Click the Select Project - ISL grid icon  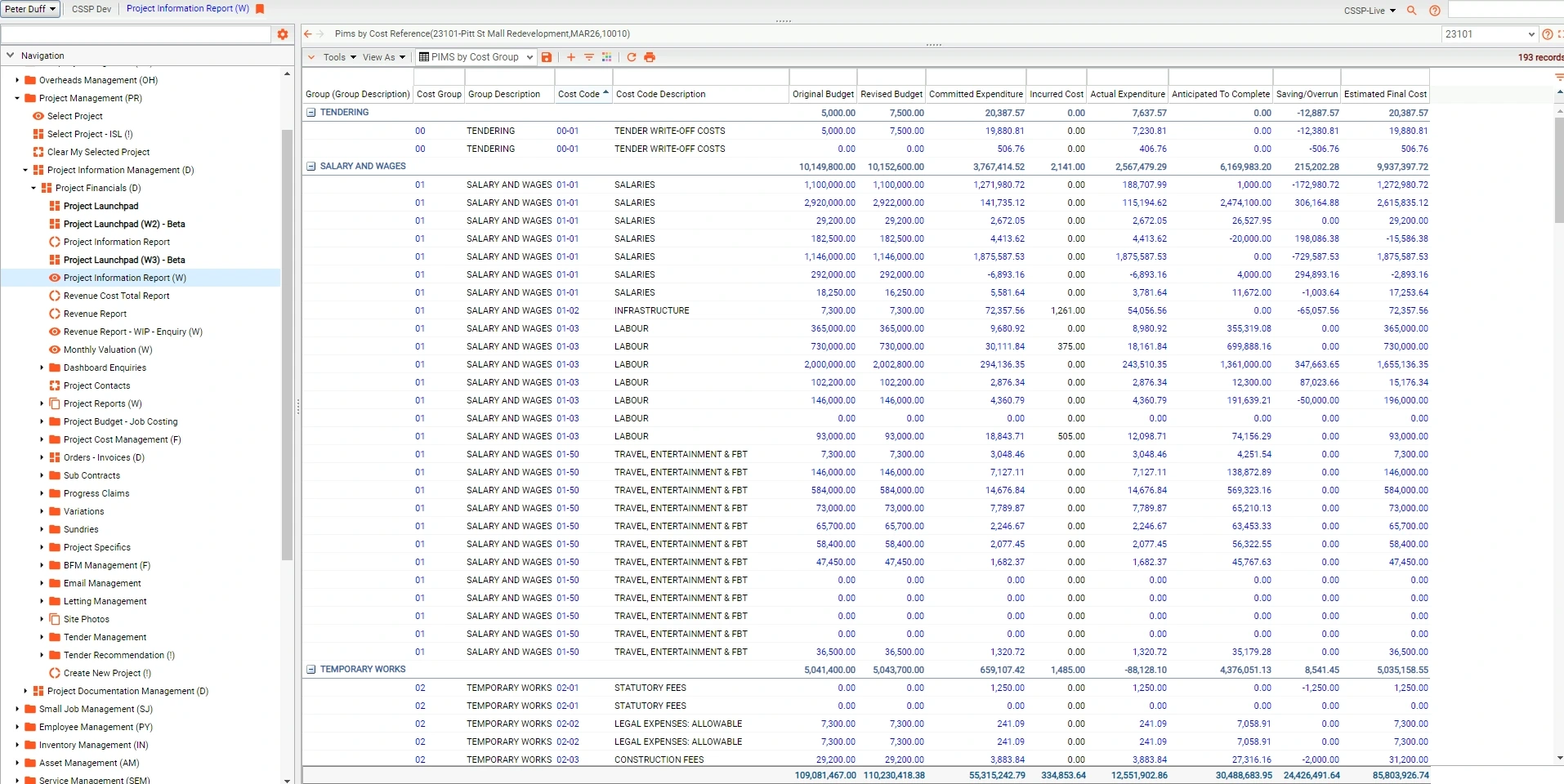[x=38, y=134]
